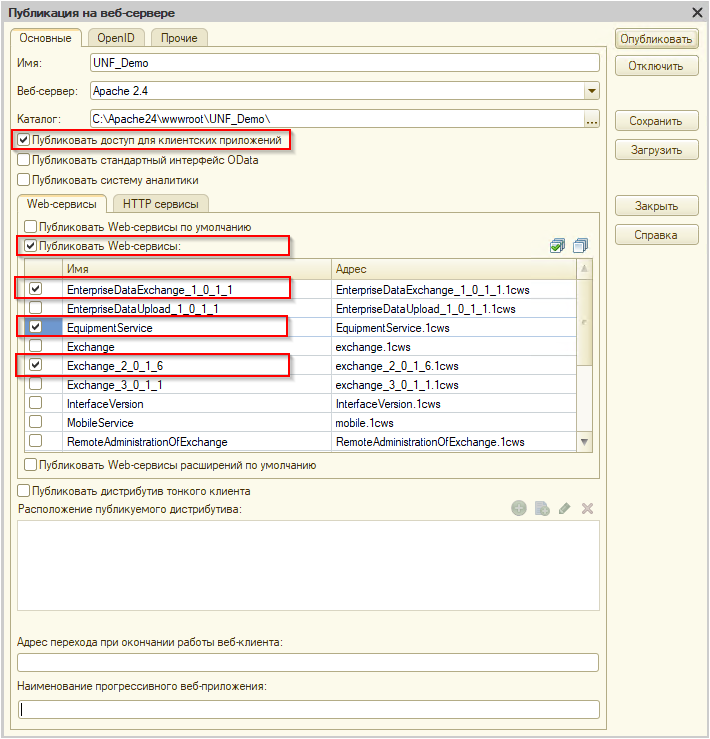Click the check all web-services icon
The width and height of the screenshot is (710, 739).
tap(557, 246)
